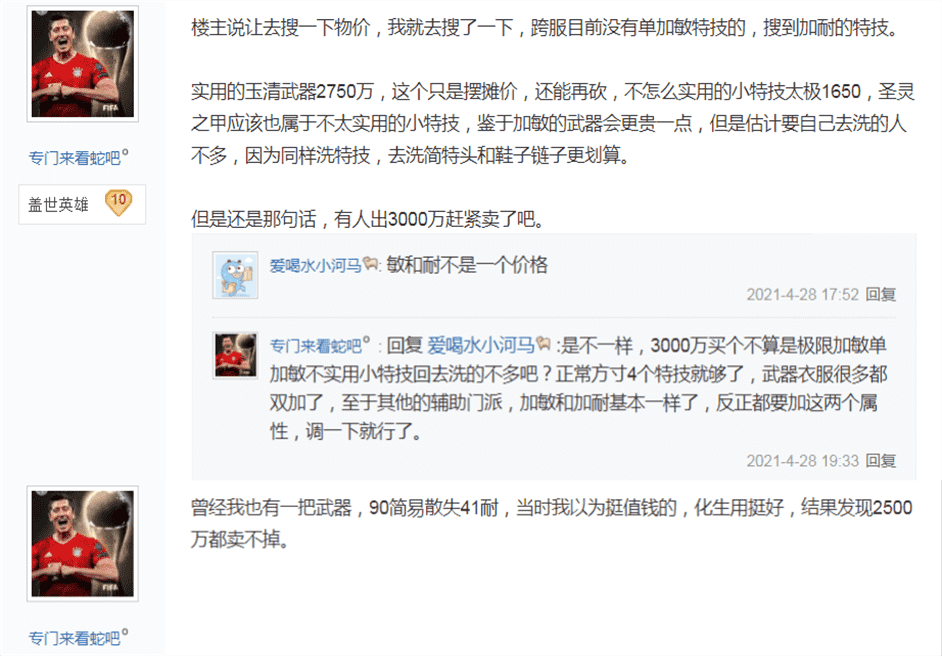
Task: Click the level 10 heart badge icon
Action: (x=118, y=203)
